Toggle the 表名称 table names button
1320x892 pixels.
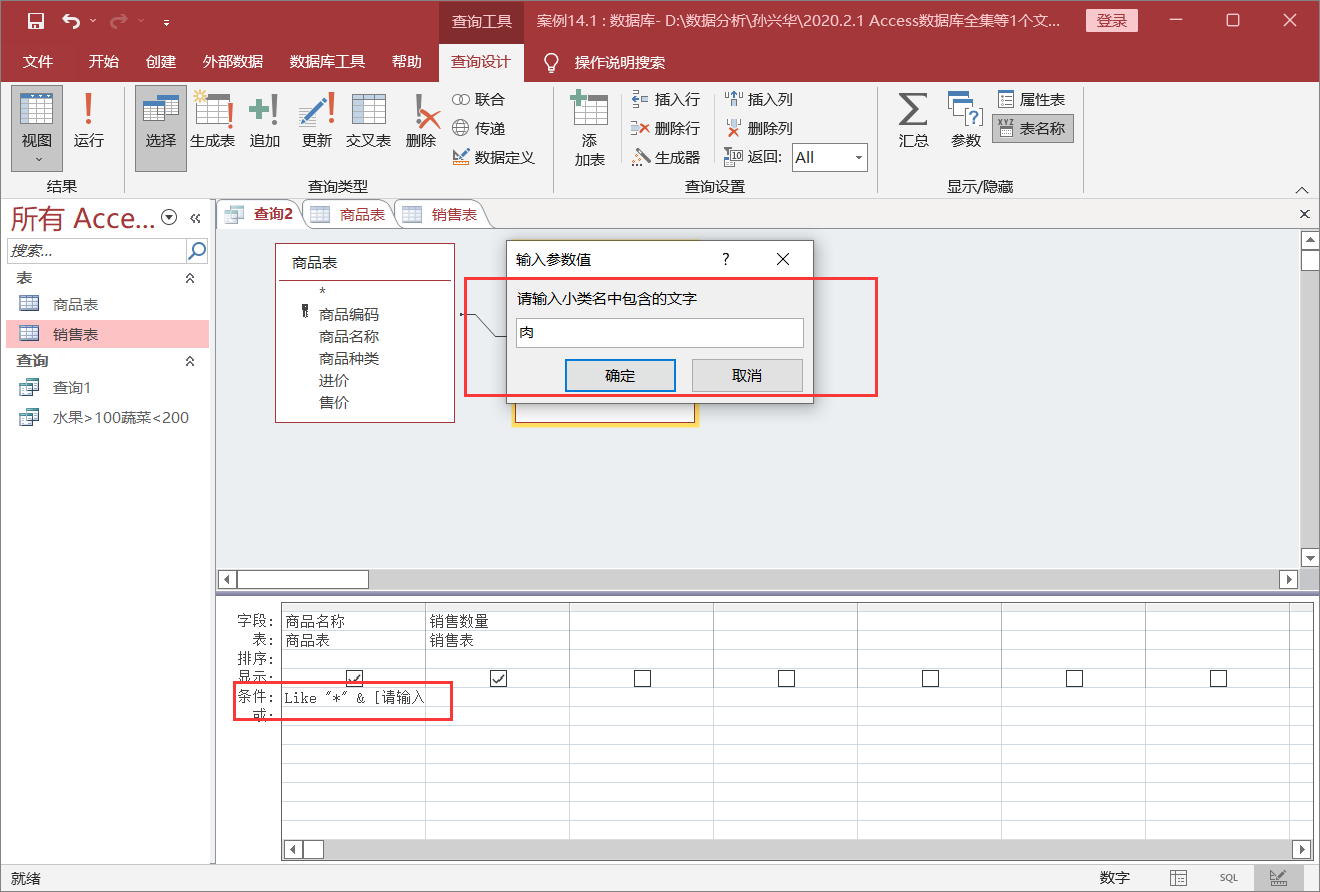coord(1033,128)
